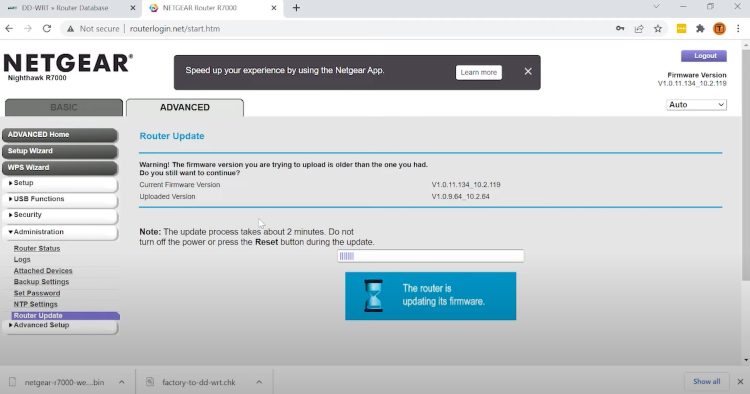Open the Router Status link
Image resolution: width=750 pixels, height=394 pixels.
click(x=37, y=248)
